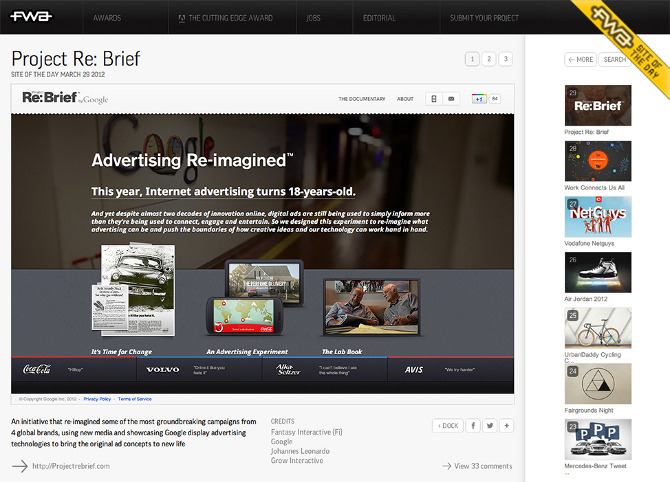Click The Lab Book caption

click(342, 352)
